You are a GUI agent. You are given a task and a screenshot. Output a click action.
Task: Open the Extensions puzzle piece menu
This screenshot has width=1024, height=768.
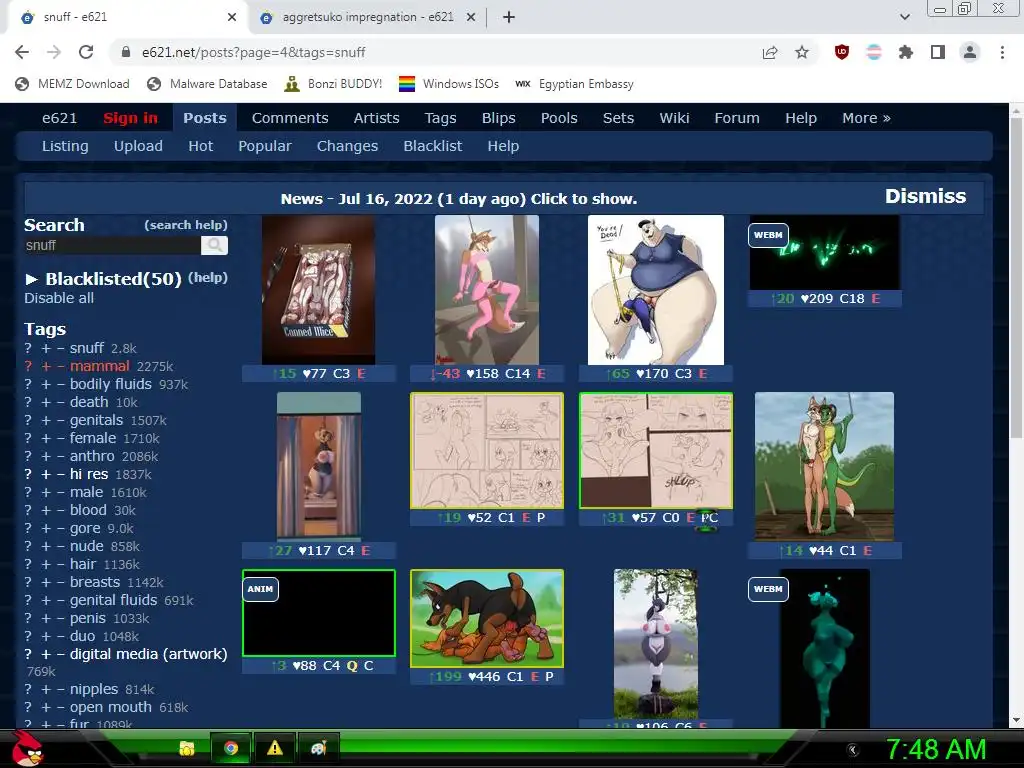coord(906,52)
